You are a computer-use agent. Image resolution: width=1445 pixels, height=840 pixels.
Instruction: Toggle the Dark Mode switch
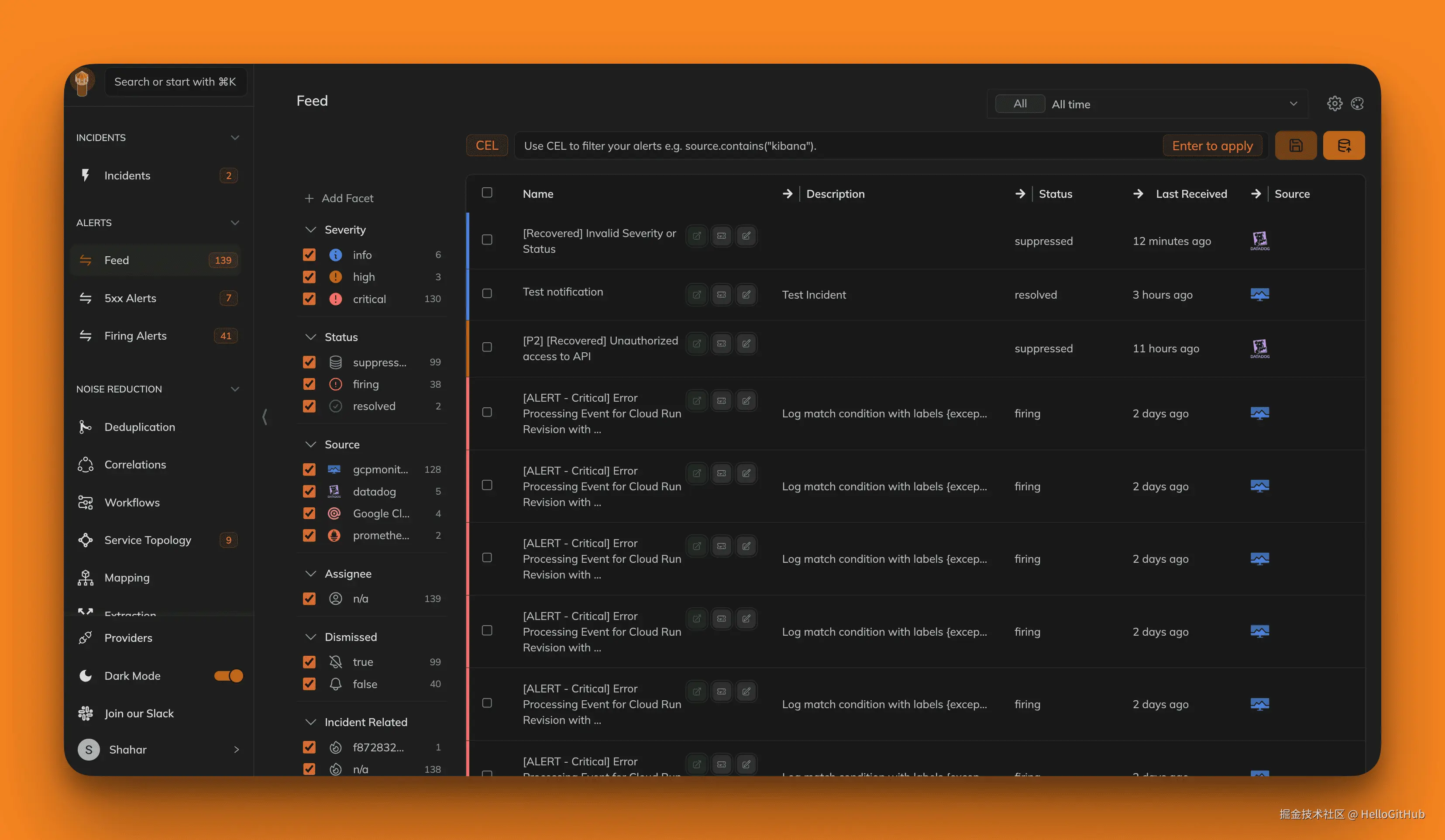tap(228, 676)
